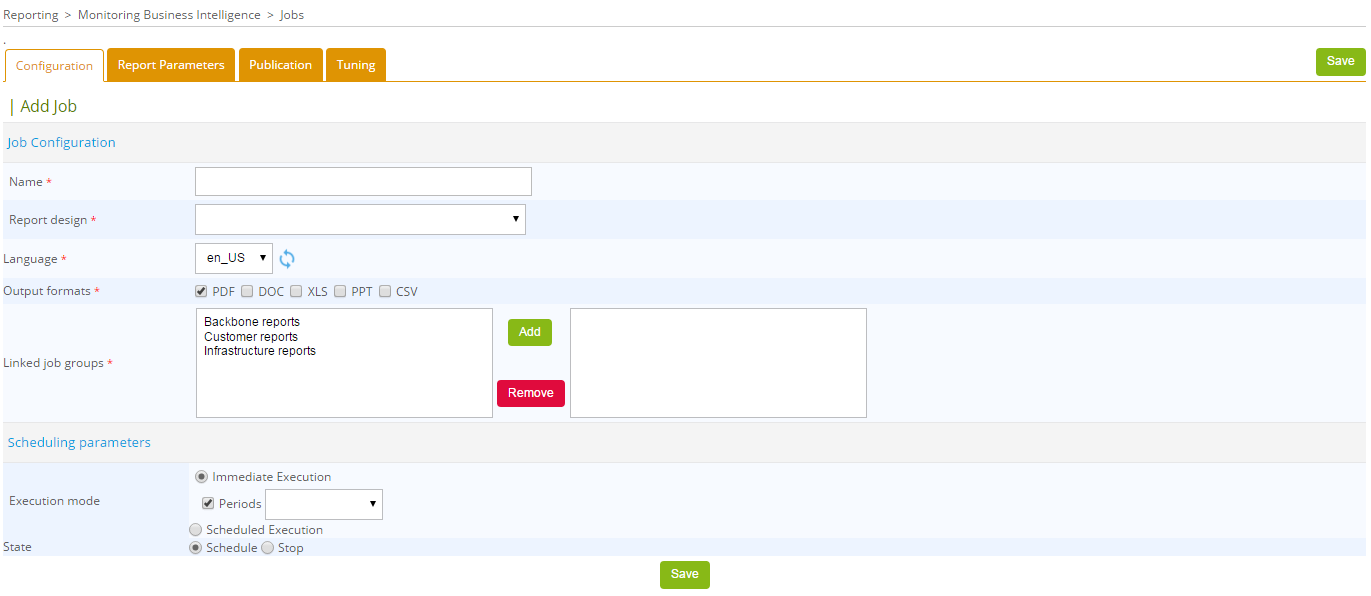Set State to Stop
The height and width of the screenshot is (596, 1371).
tap(267, 548)
